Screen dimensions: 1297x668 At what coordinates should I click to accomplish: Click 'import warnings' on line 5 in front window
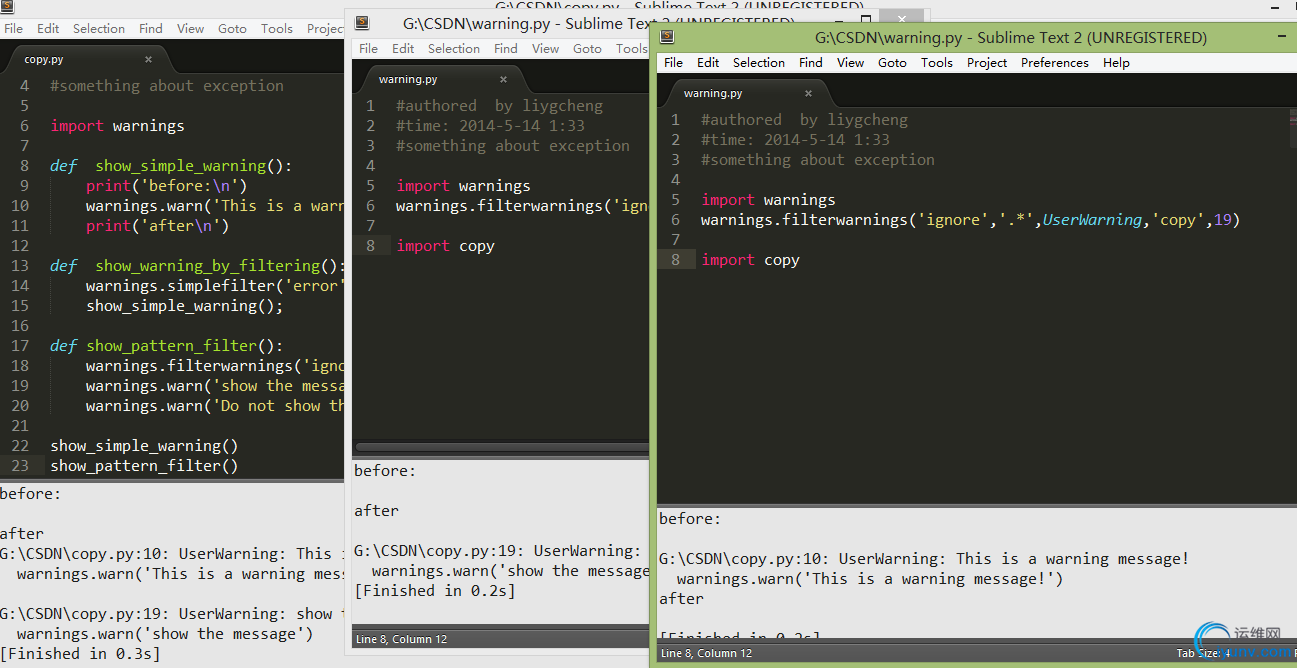[768, 200]
